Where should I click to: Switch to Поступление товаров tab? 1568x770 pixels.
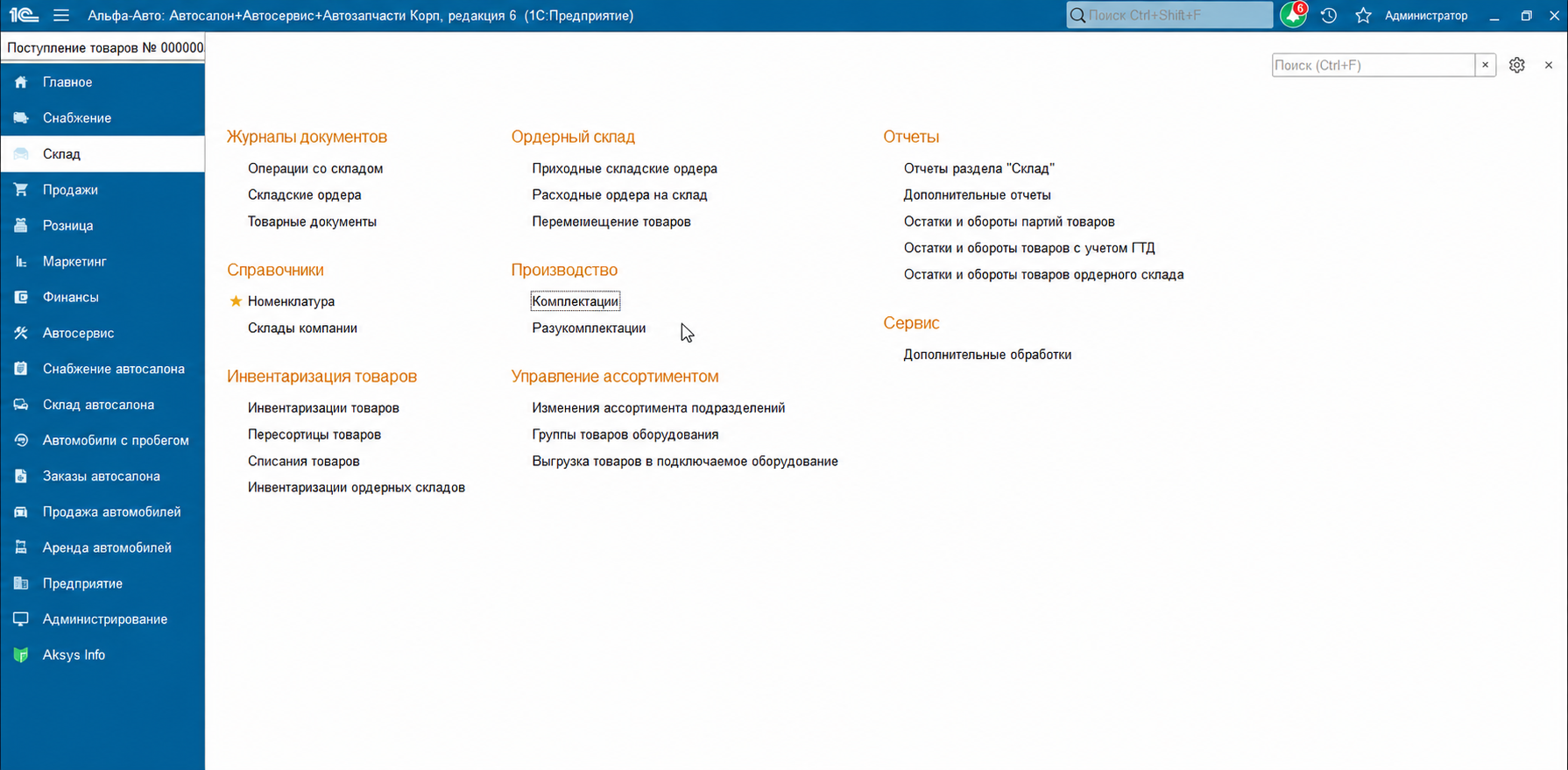tap(103, 47)
